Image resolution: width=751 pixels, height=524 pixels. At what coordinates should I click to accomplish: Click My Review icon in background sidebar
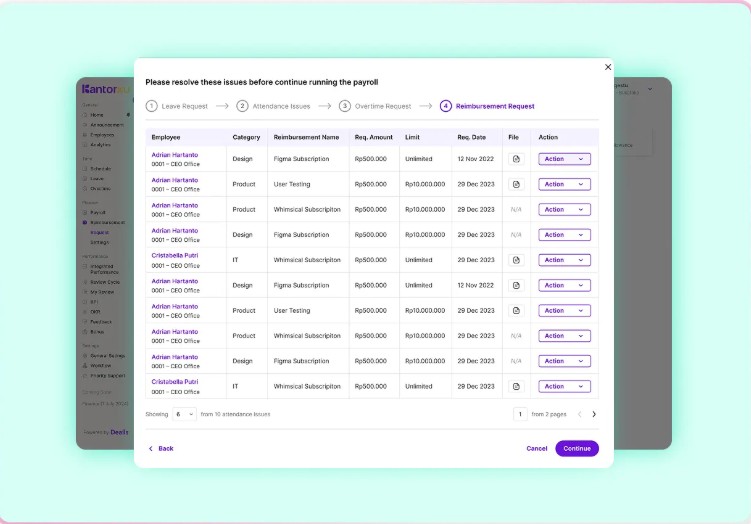[85, 292]
